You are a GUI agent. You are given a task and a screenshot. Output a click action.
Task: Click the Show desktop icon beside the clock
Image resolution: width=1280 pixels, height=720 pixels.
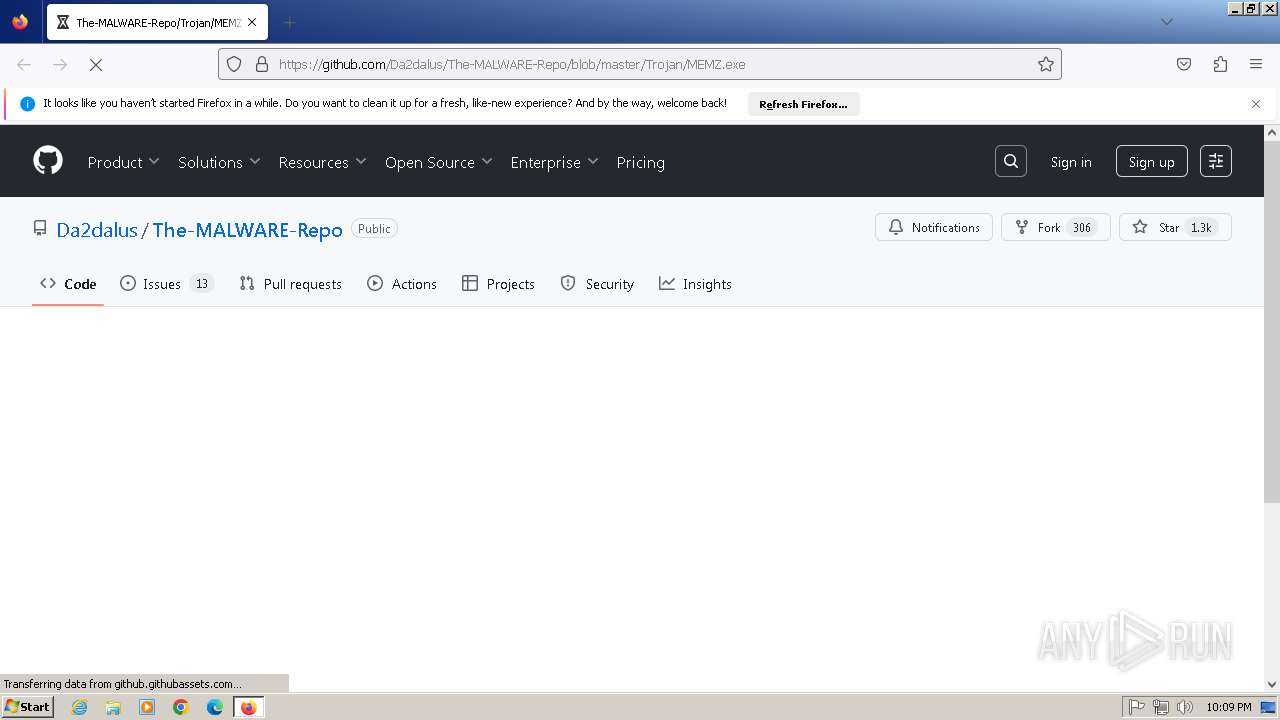[x=1268, y=707]
